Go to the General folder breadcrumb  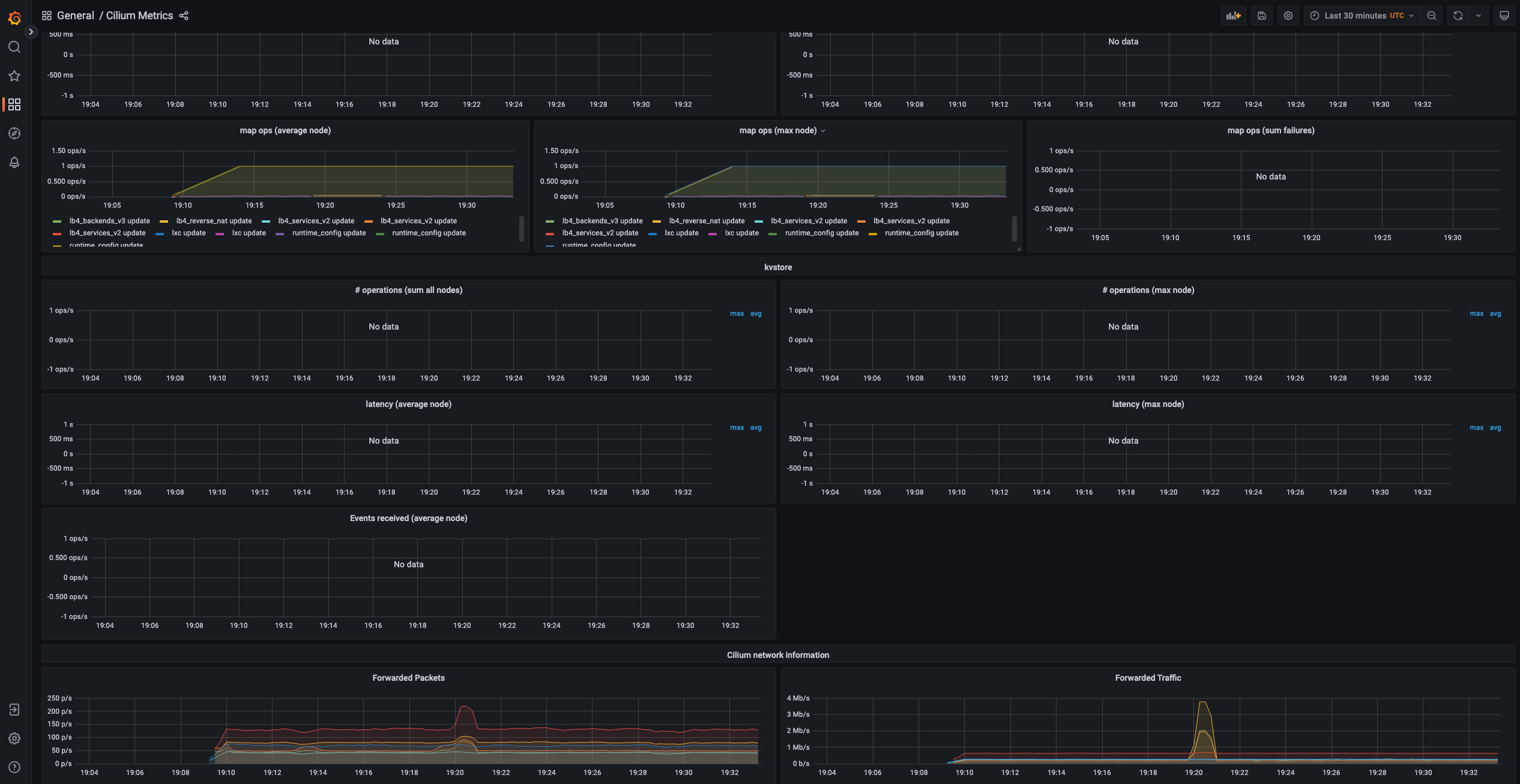tap(76, 16)
